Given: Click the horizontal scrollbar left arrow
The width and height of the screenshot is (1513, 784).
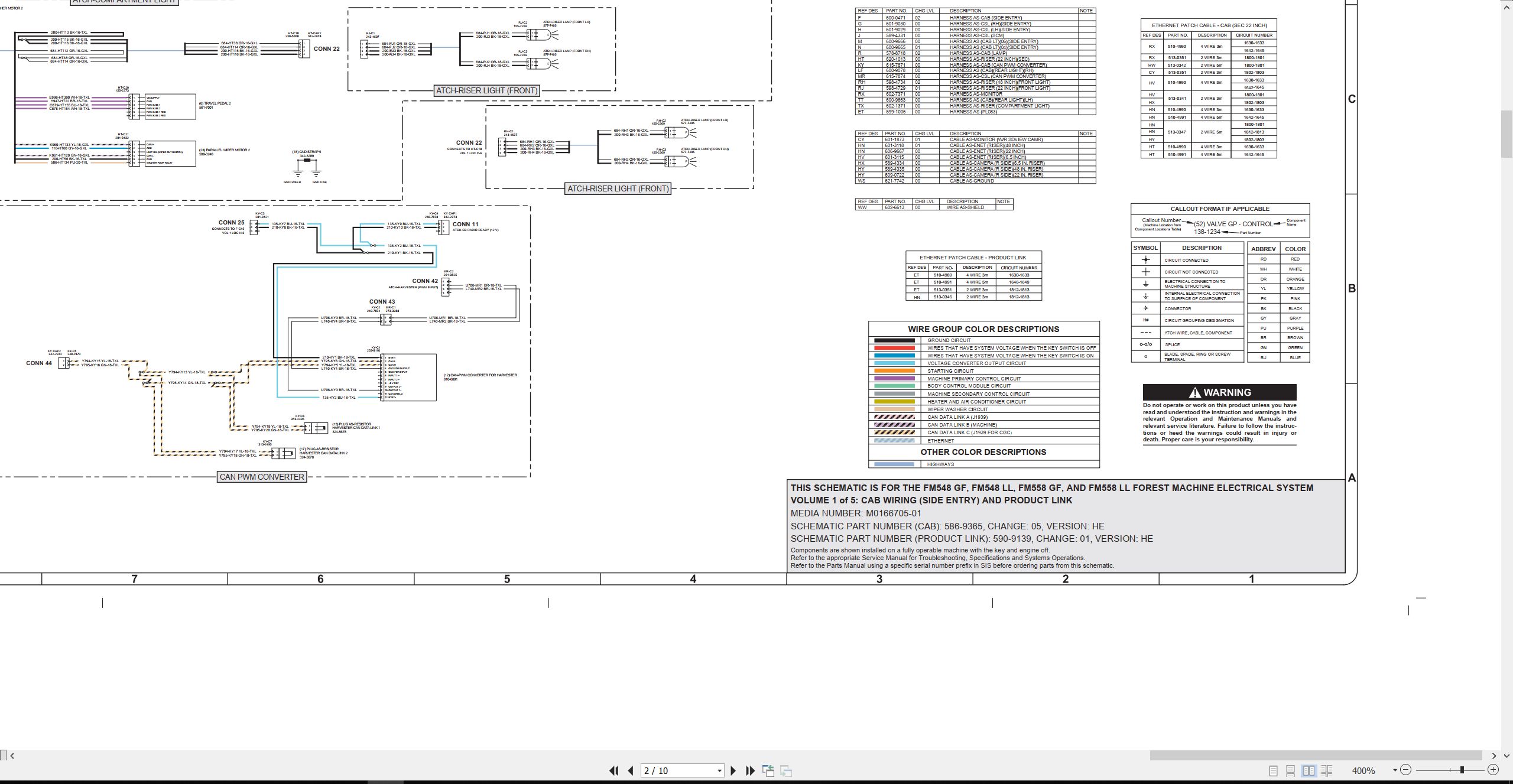Looking at the screenshot, I should click(x=12, y=755).
